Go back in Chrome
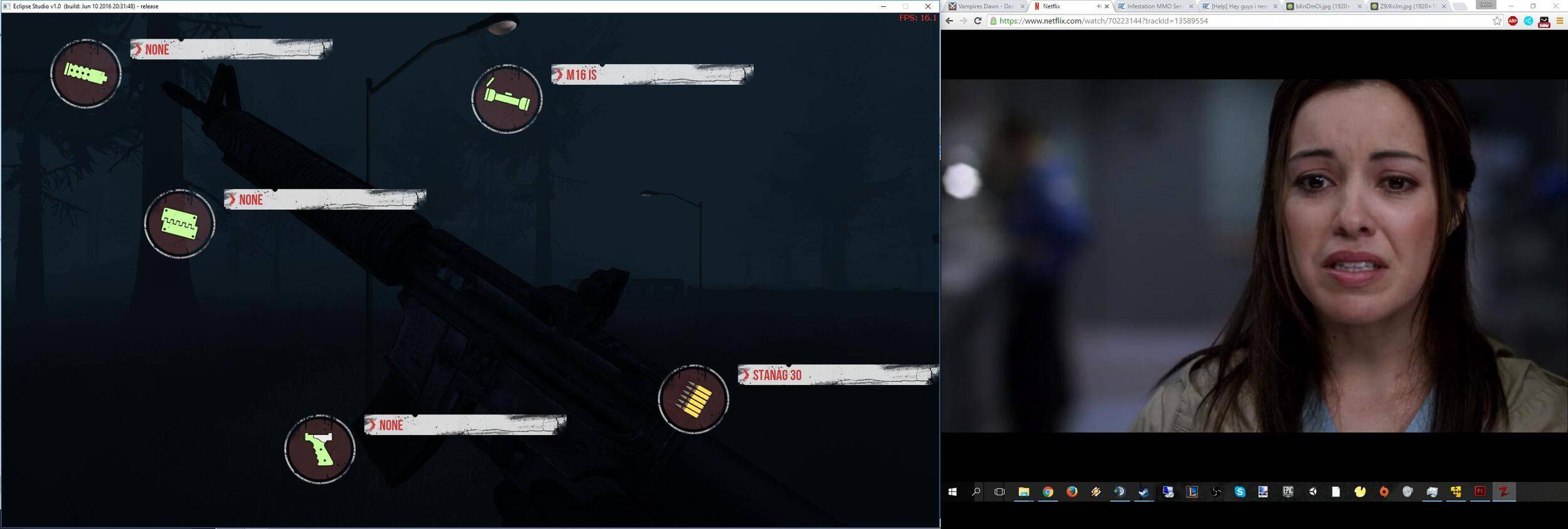Image resolution: width=1568 pixels, height=529 pixels. pyautogui.click(x=949, y=21)
